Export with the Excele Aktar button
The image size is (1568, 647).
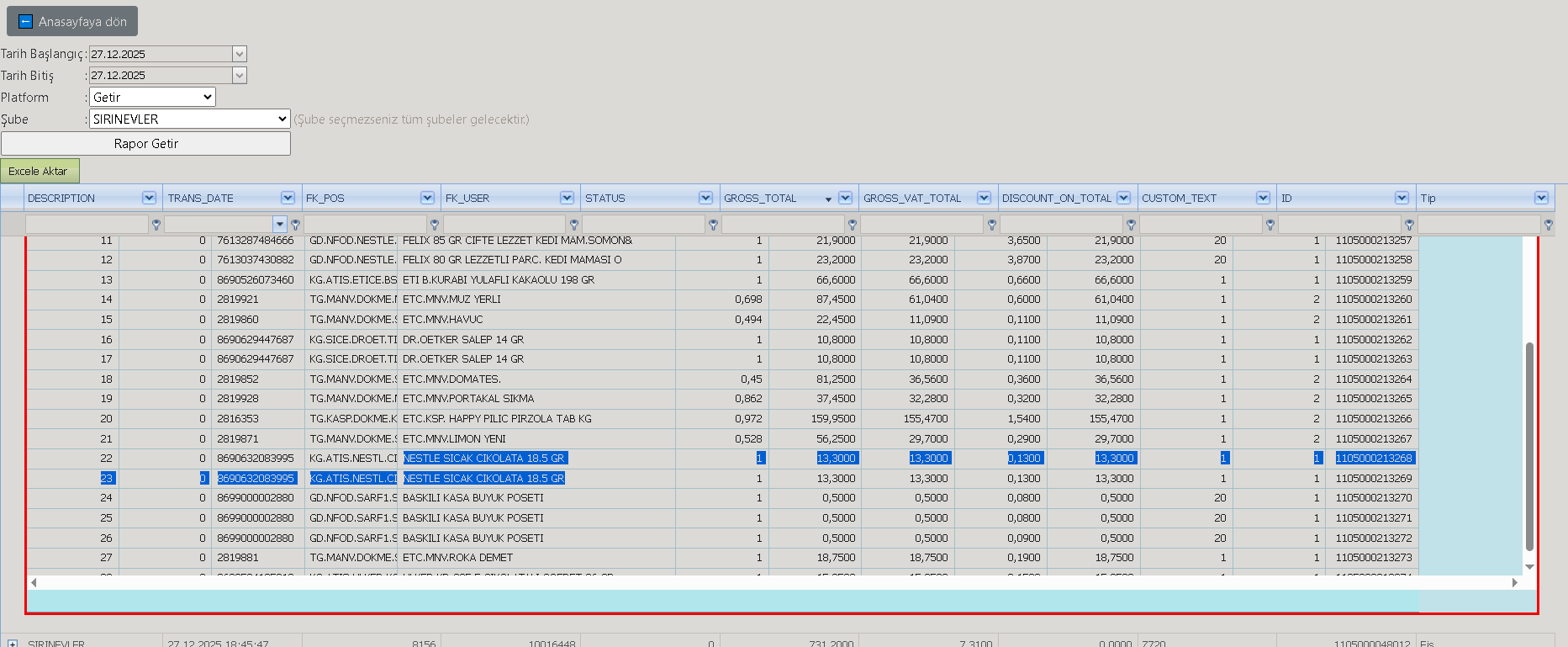[40, 171]
